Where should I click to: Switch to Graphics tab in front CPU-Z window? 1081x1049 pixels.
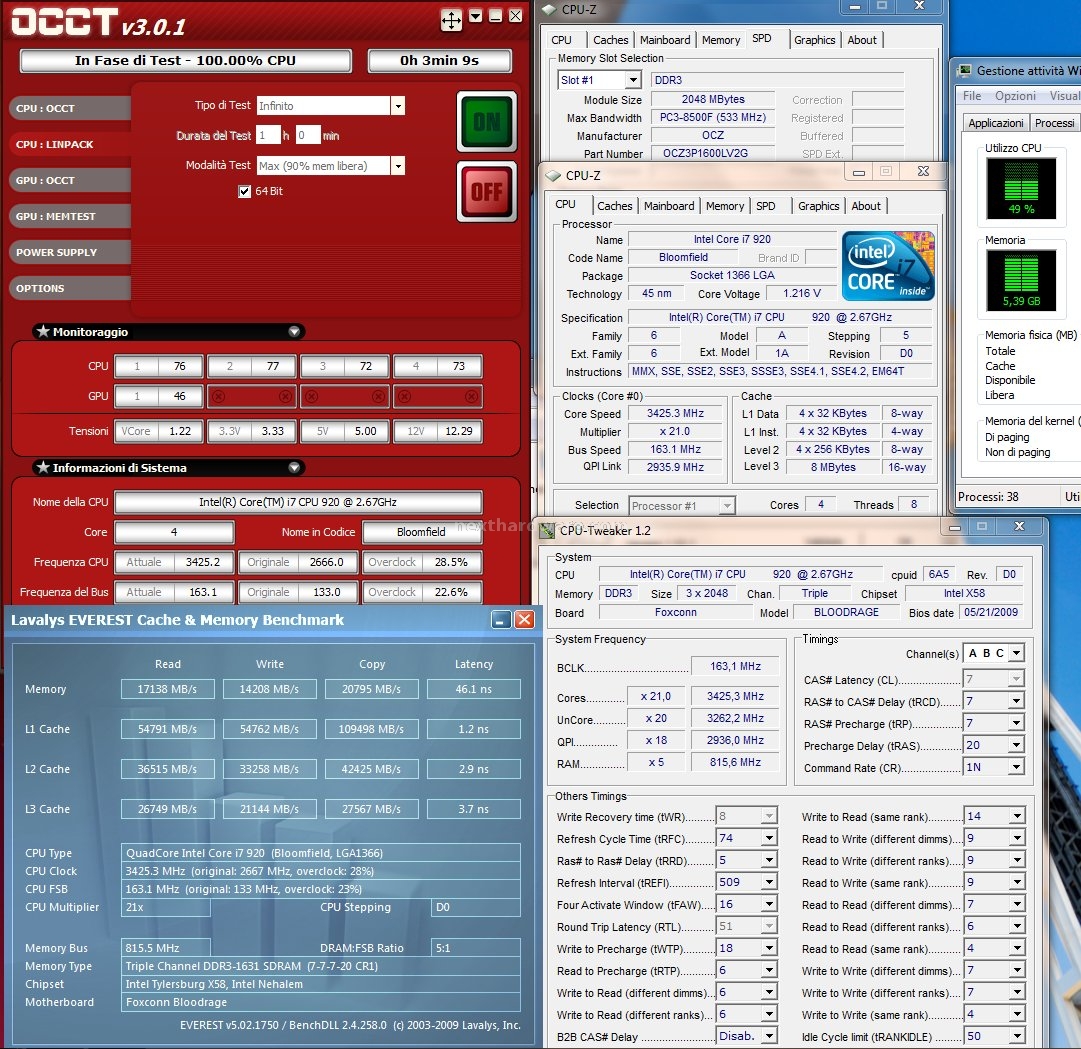pos(818,206)
